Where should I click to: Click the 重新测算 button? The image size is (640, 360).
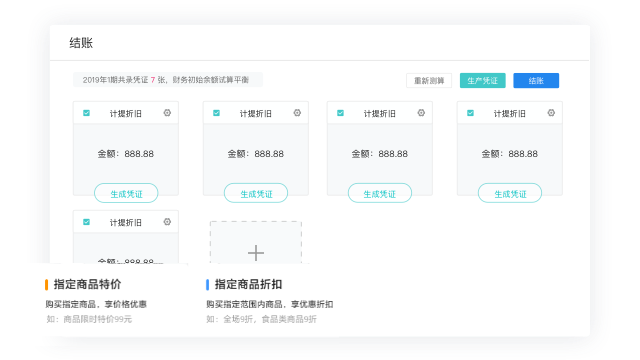pyautogui.click(x=429, y=80)
